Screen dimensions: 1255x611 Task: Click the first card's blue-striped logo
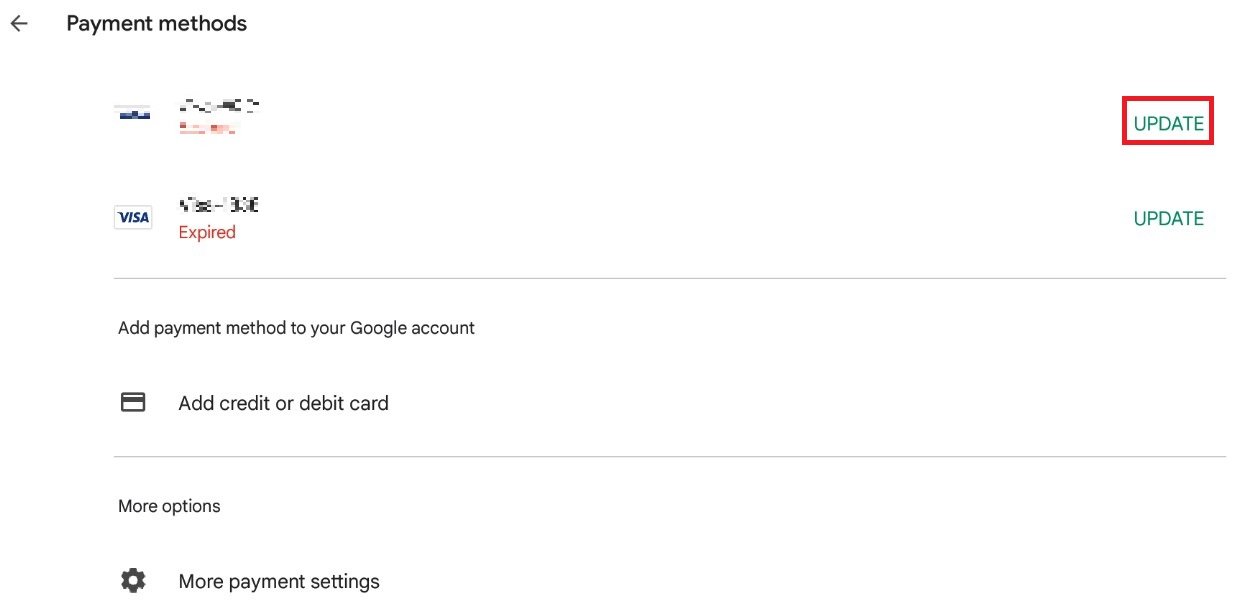tap(133, 112)
